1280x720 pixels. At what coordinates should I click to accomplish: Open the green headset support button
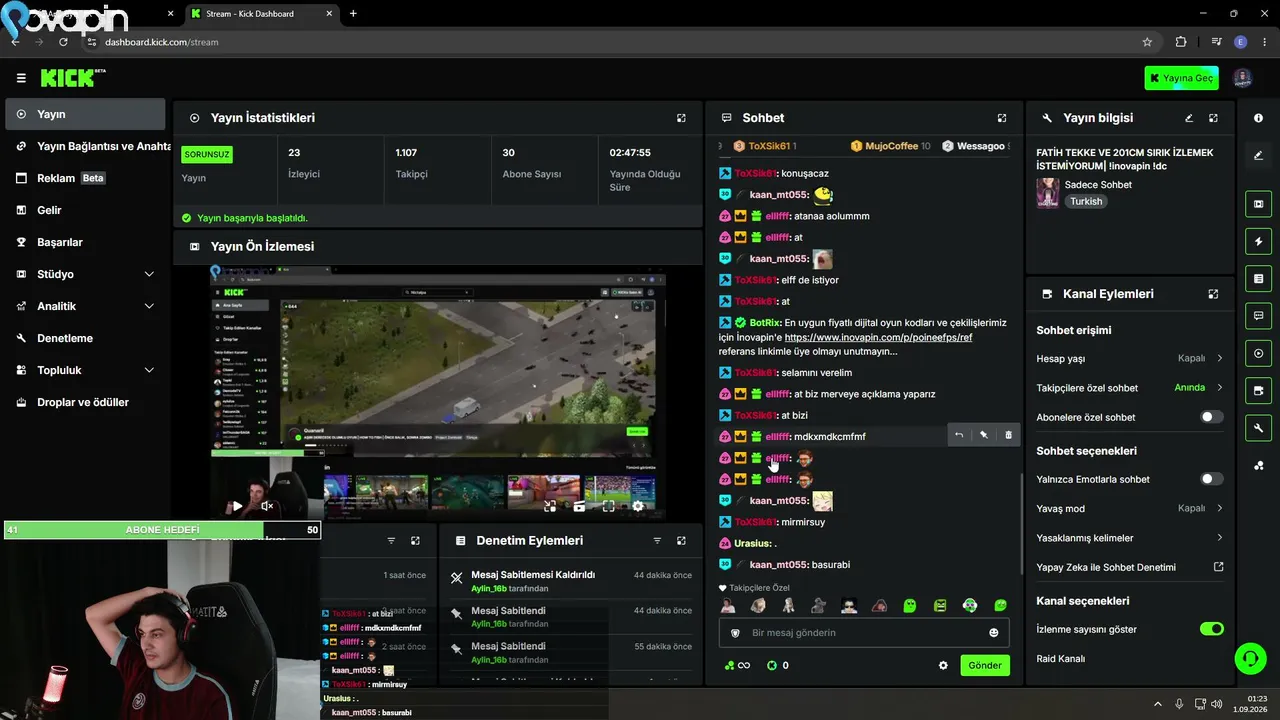point(1250,658)
